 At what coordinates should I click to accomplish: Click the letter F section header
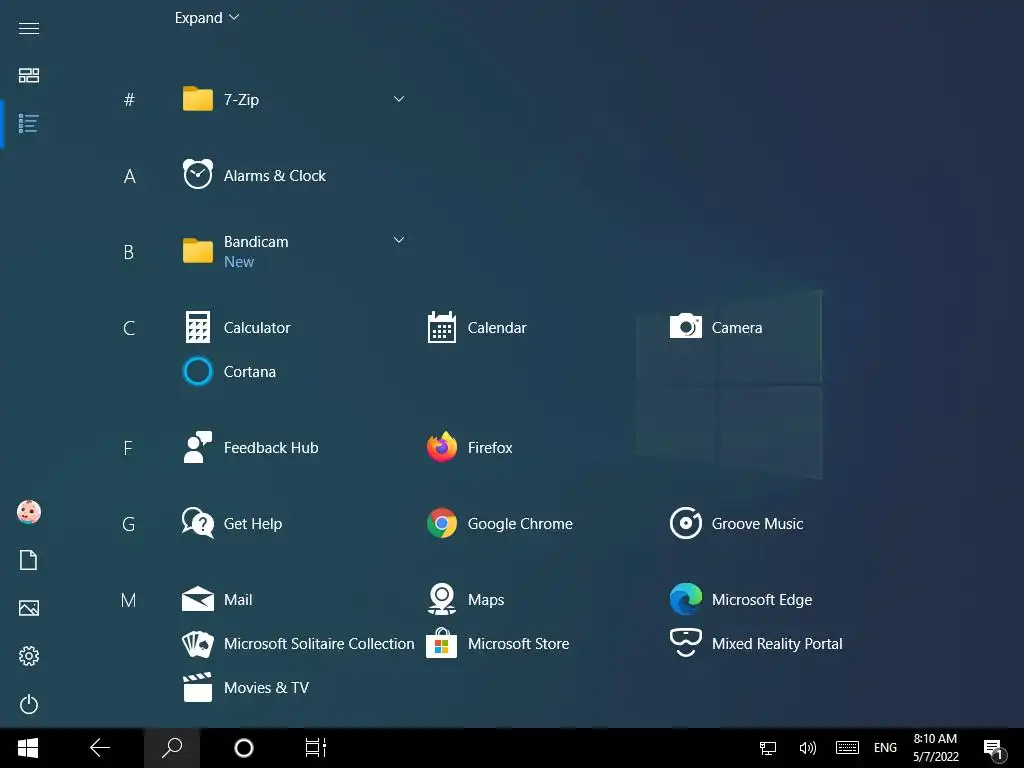128,448
